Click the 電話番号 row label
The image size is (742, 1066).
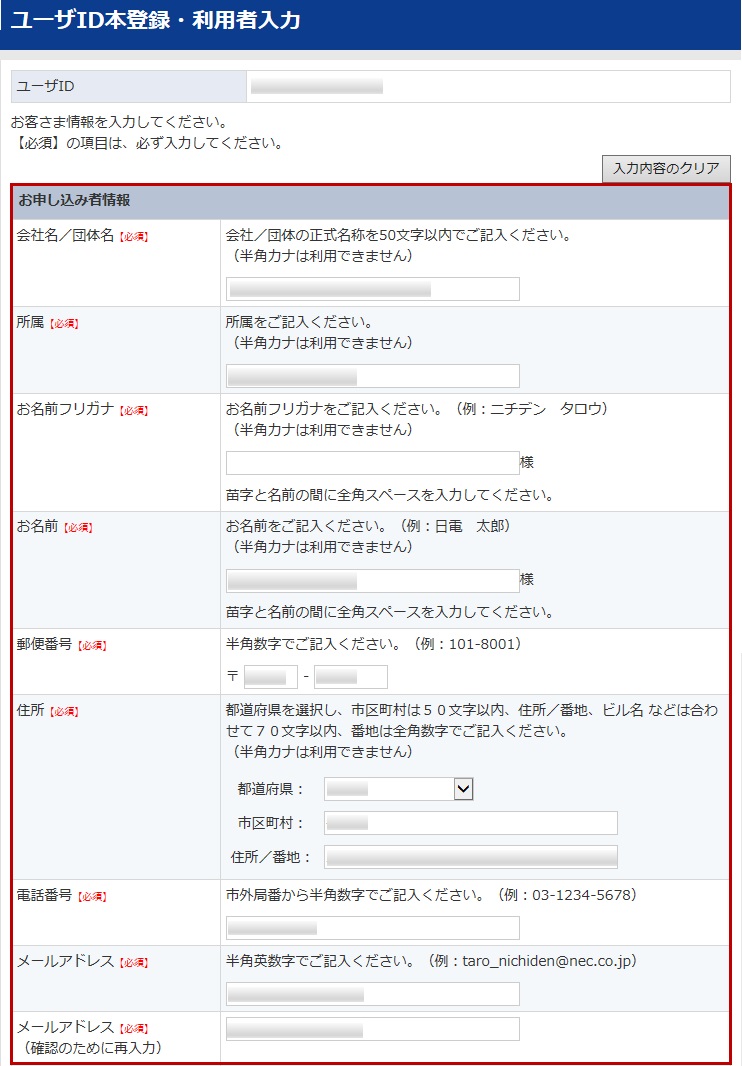(x=44, y=895)
